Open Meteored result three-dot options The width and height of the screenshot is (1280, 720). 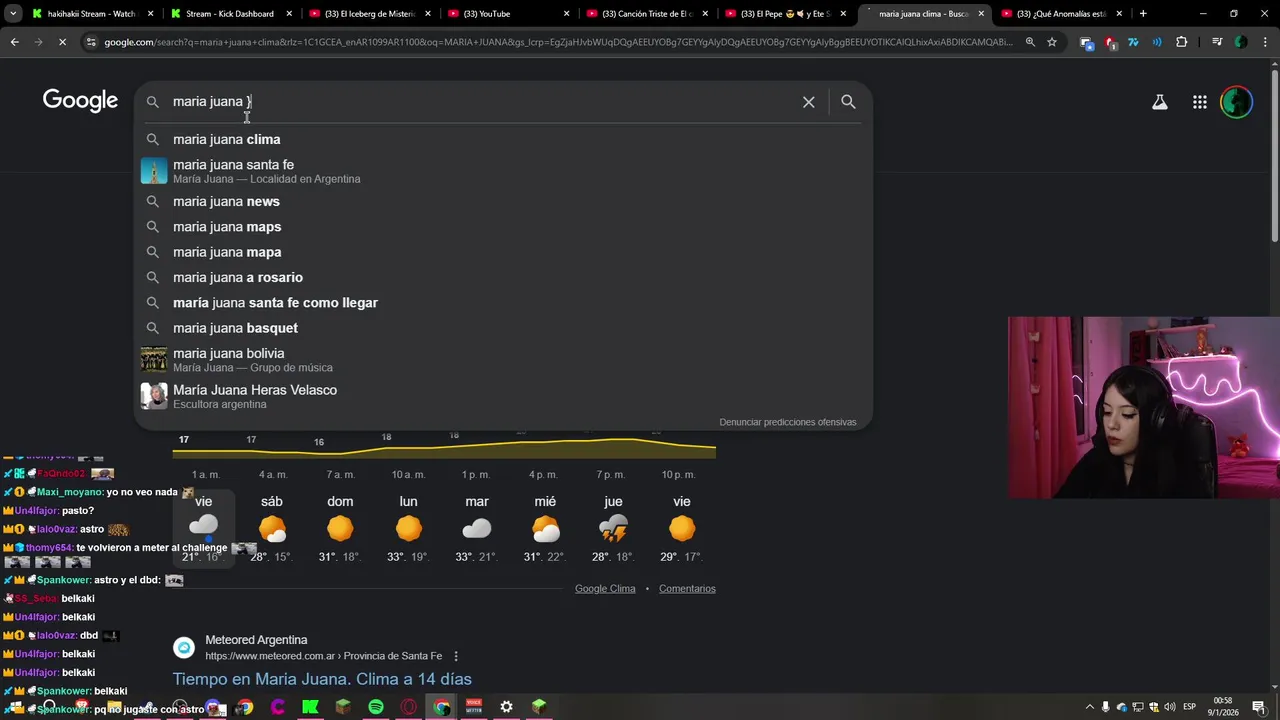[x=456, y=656]
